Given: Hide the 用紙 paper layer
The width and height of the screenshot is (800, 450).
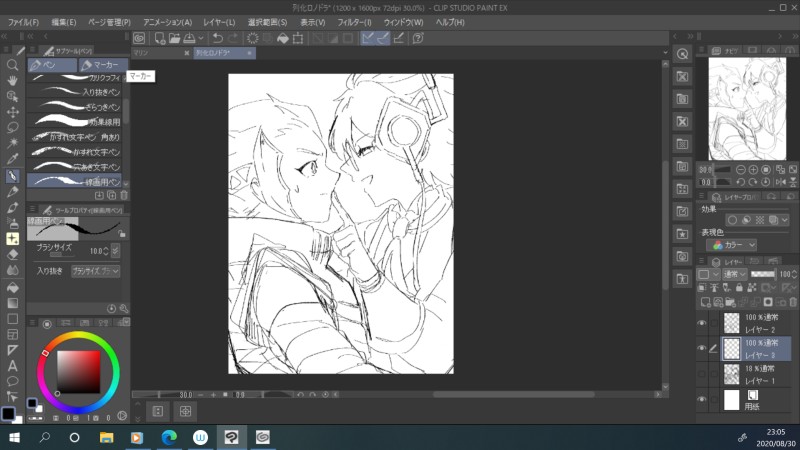Looking at the screenshot, I should click(702, 400).
